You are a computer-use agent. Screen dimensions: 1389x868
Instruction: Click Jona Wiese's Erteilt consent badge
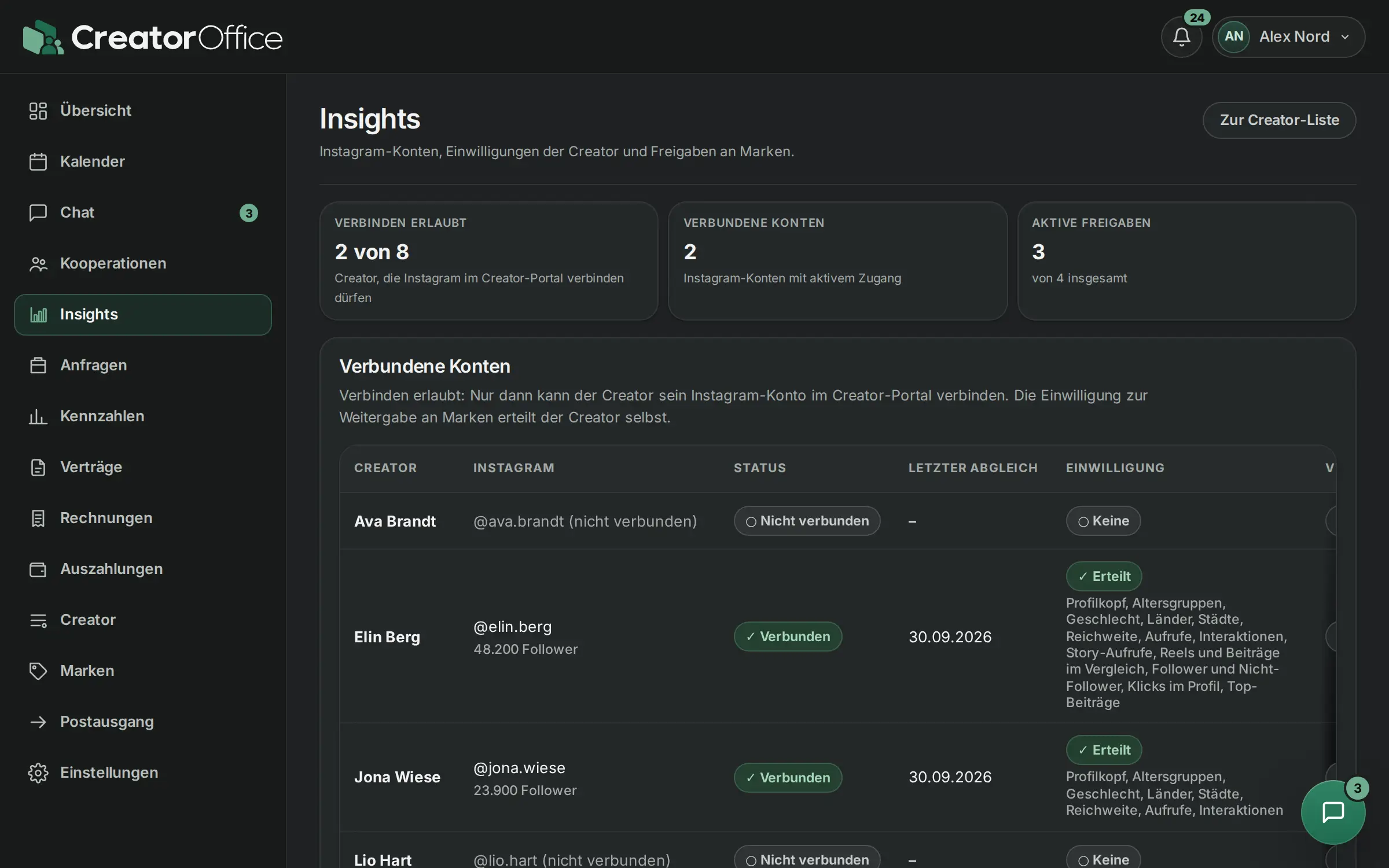click(1104, 750)
